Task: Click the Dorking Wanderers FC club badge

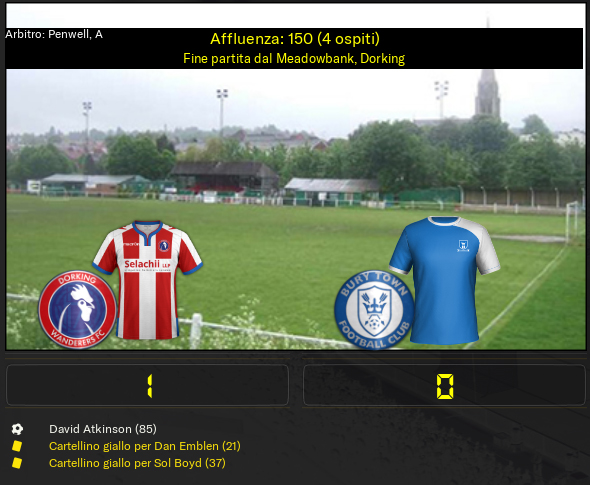Action: point(77,309)
